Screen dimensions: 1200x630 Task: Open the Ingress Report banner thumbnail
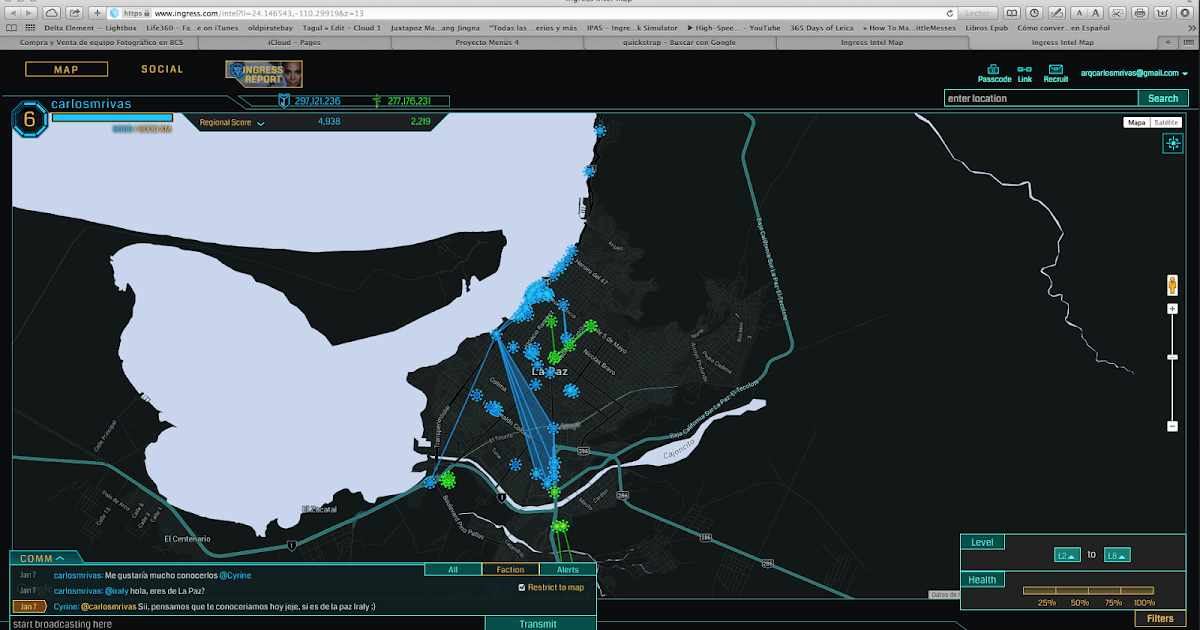pyautogui.click(x=264, y=74)
